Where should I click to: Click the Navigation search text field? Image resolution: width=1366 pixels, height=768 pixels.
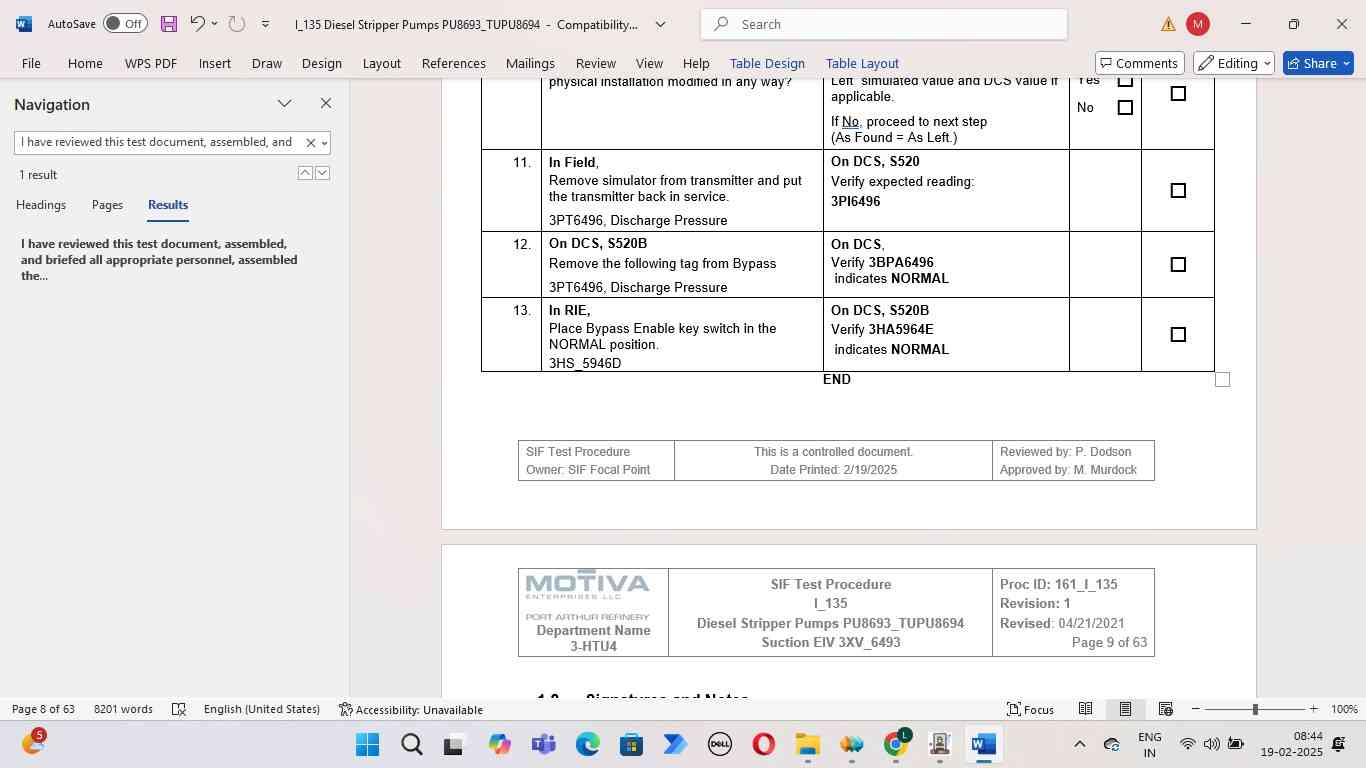[x=158, y=142]
